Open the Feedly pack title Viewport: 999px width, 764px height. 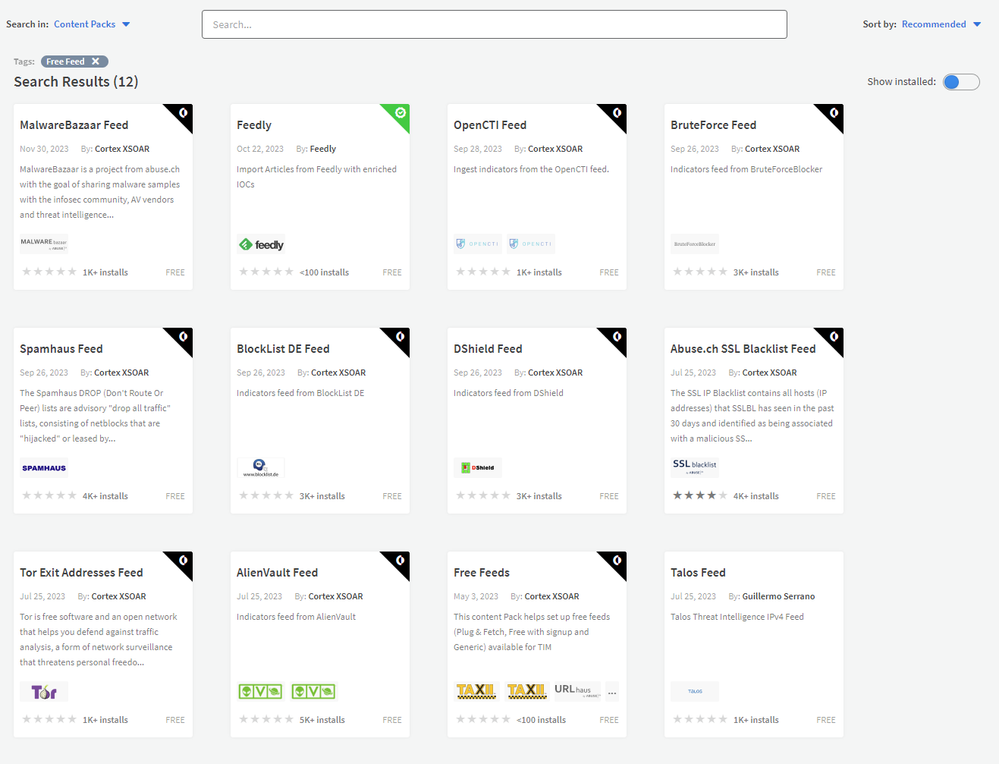tap(254, 125)
